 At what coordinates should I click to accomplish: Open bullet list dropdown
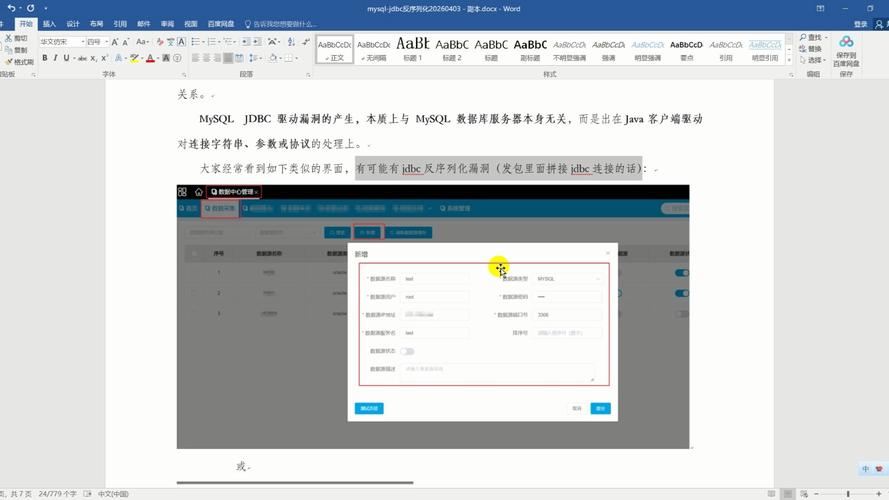(202, 42)
